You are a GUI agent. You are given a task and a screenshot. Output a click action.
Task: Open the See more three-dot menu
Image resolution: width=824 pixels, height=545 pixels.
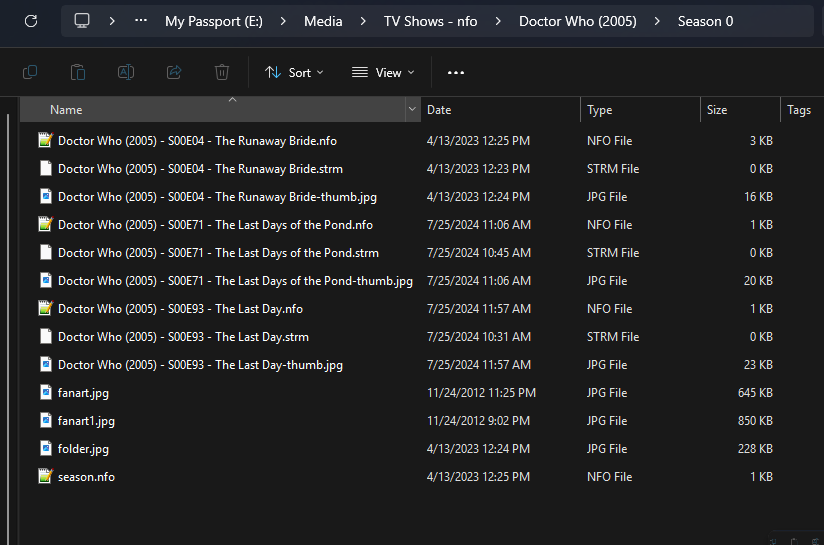[x=456, y=72]
